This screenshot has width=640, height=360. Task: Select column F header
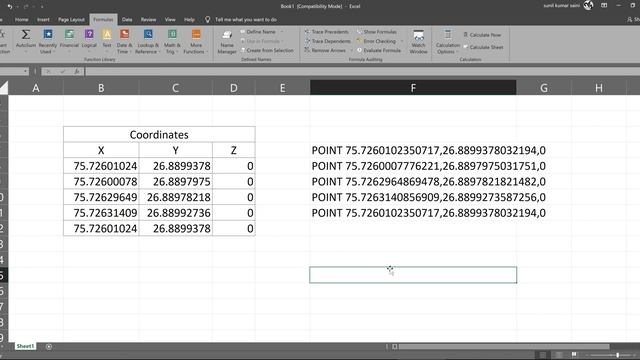[x=413, y=88]
